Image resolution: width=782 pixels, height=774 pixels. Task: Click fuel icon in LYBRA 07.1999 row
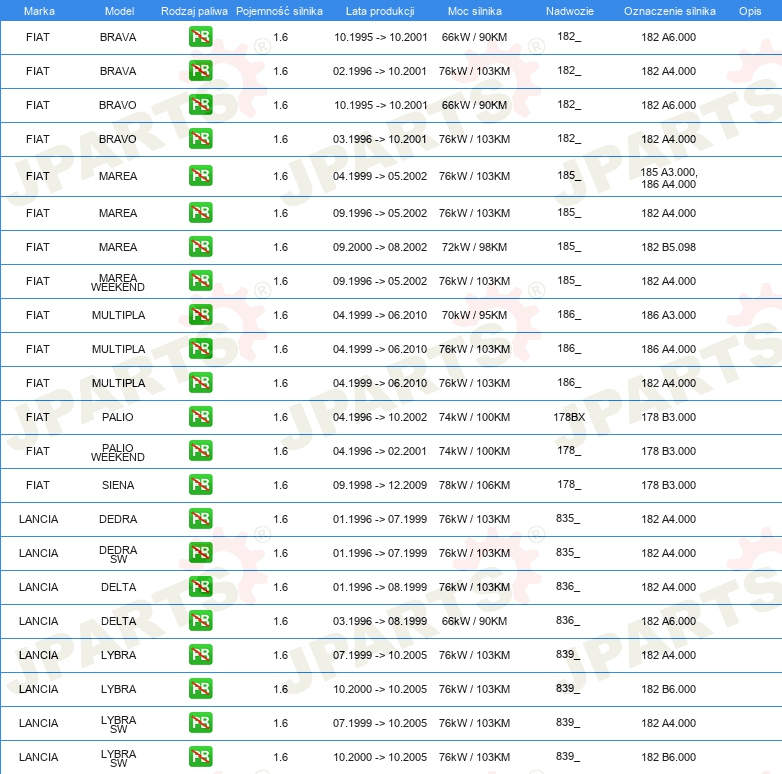(x=200, y=655)
